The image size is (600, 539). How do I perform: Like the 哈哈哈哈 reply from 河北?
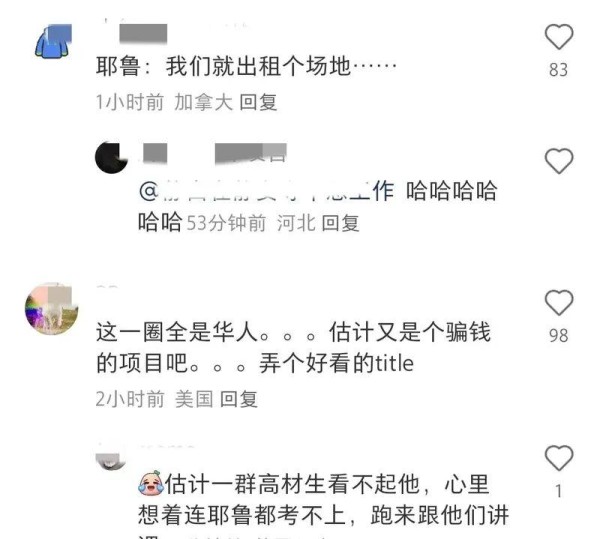click(559, 161)
